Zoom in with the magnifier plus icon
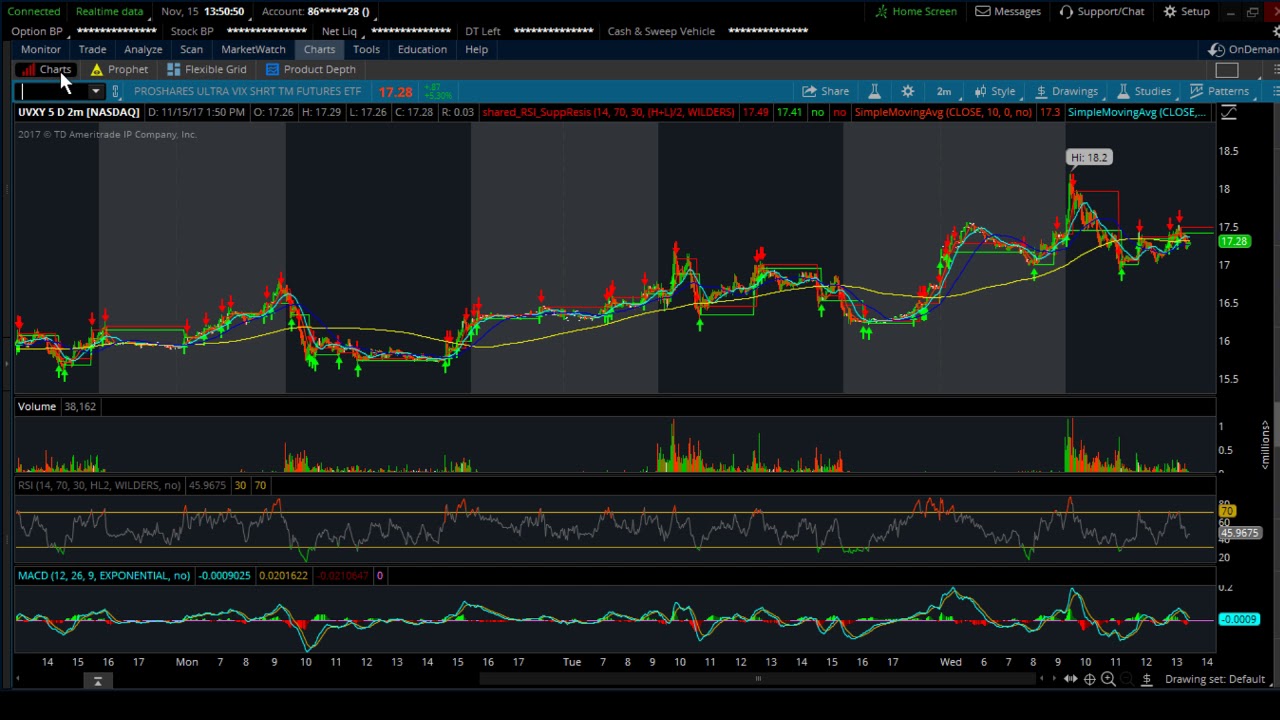 [x=1108, y=679]
